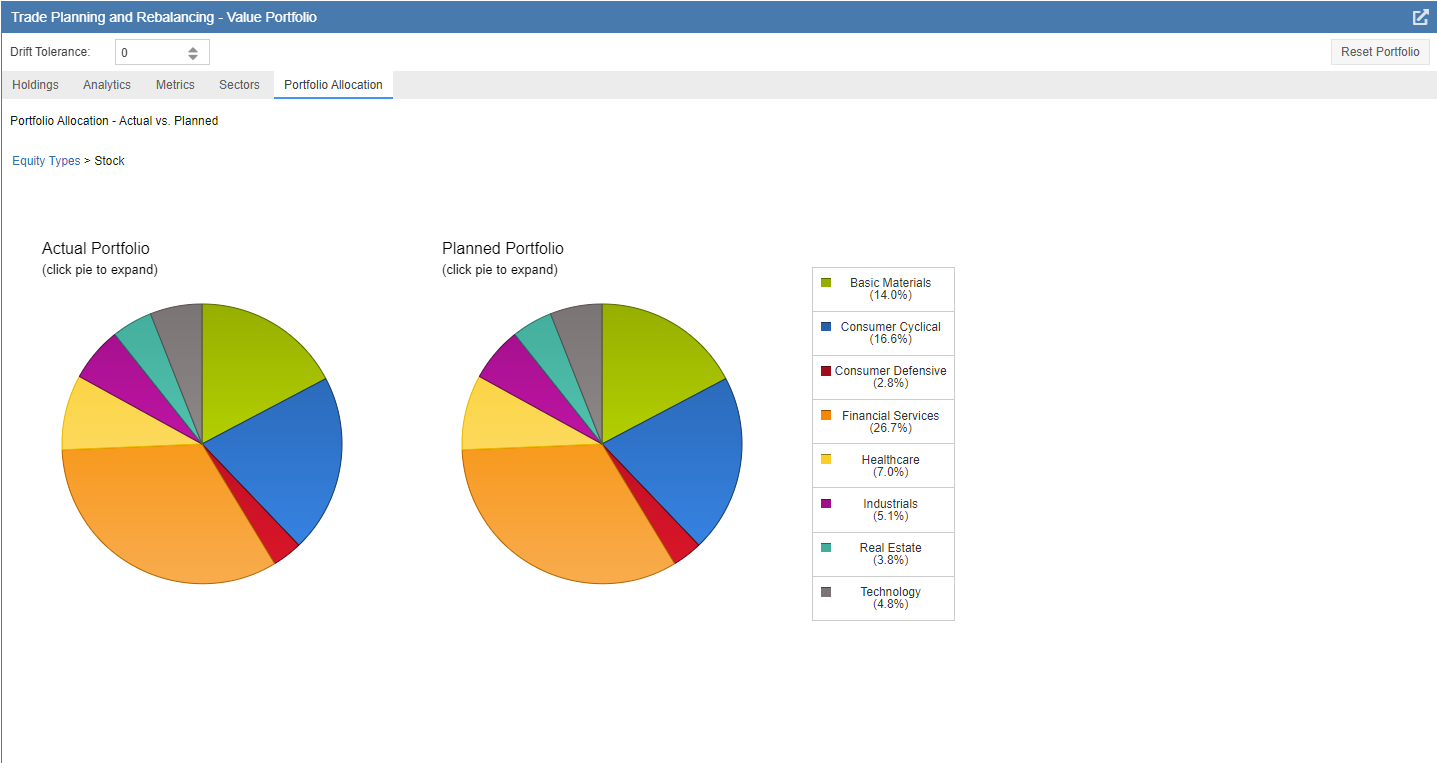Click the Industrials purple legend swatch

826,503
